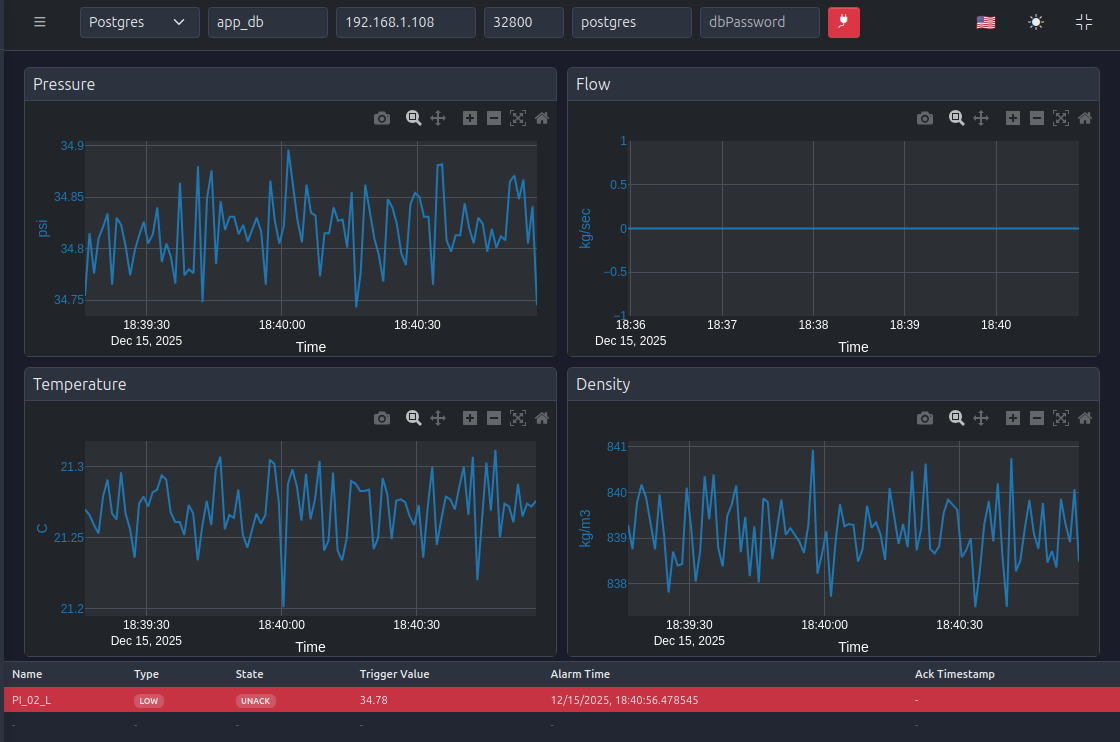Click the kg/m3 axis label

pyautogui.click(x=585, y=528)
